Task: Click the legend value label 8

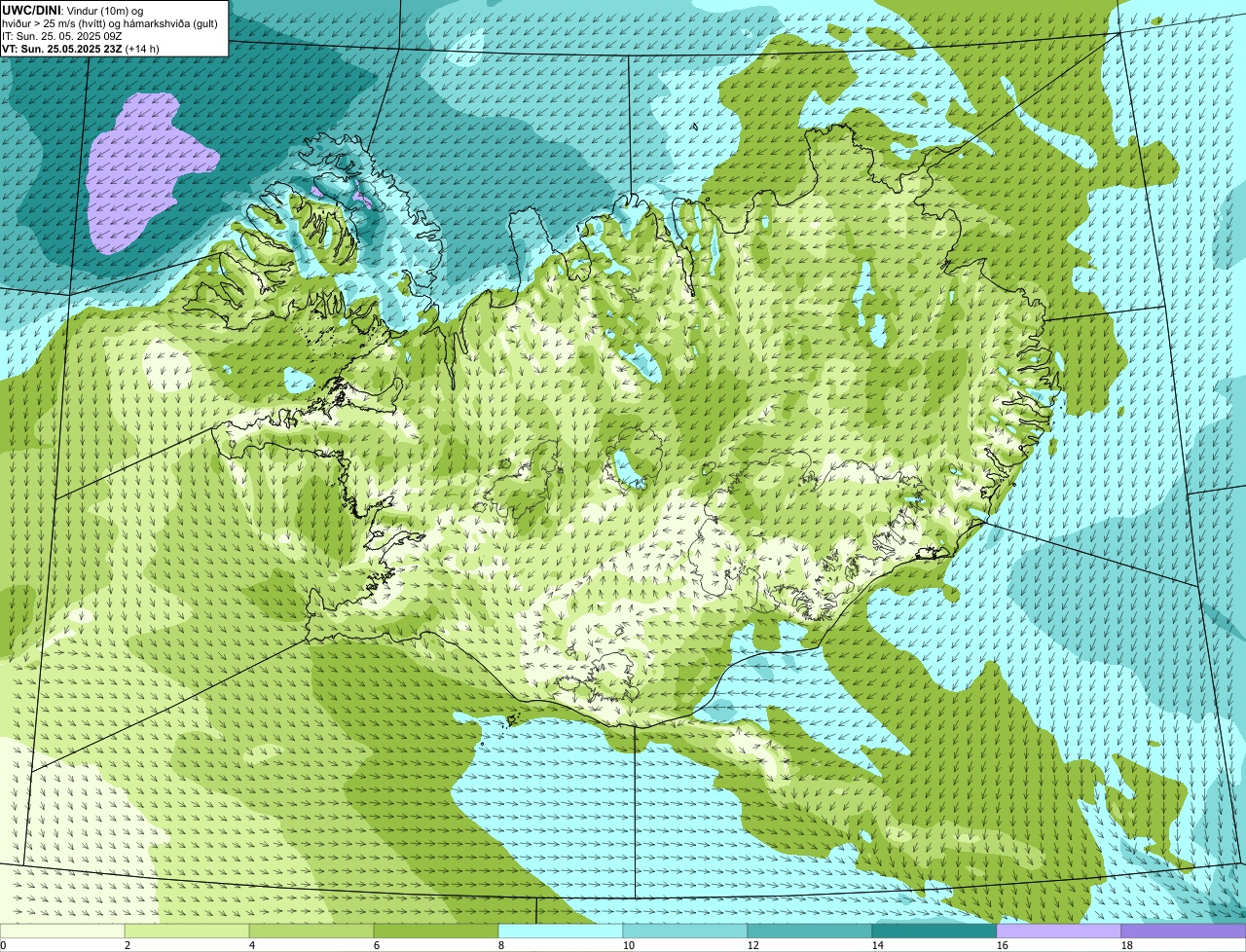Action: pos(501,945)
